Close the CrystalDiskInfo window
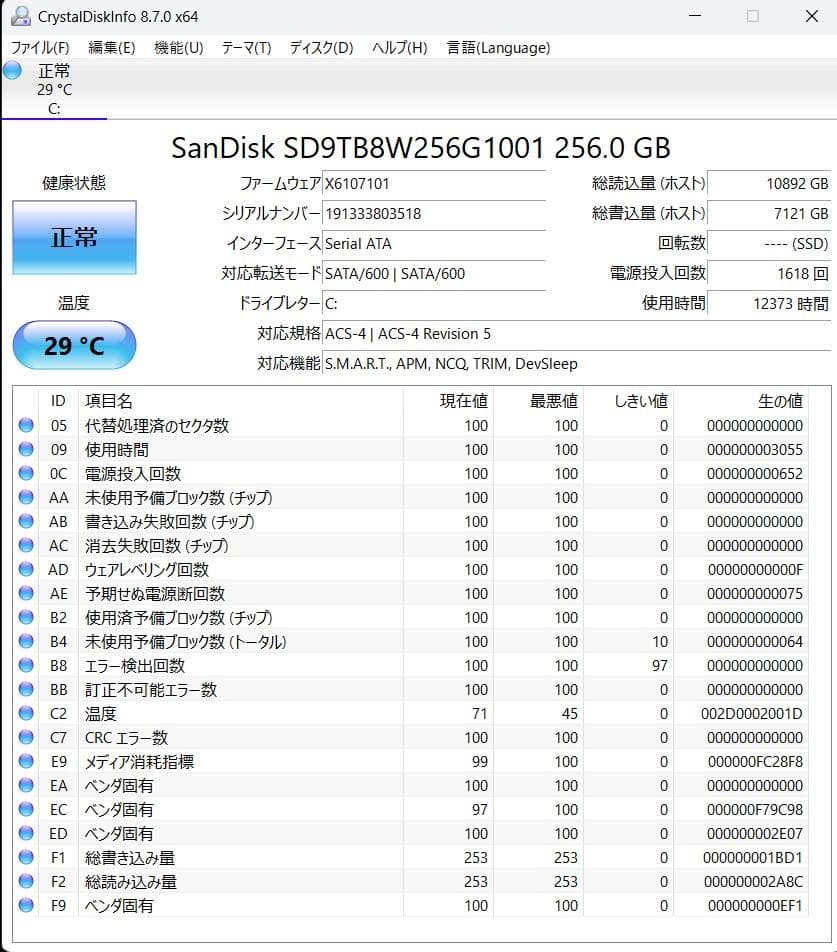The image size is (837, 952). pos(812,16)
